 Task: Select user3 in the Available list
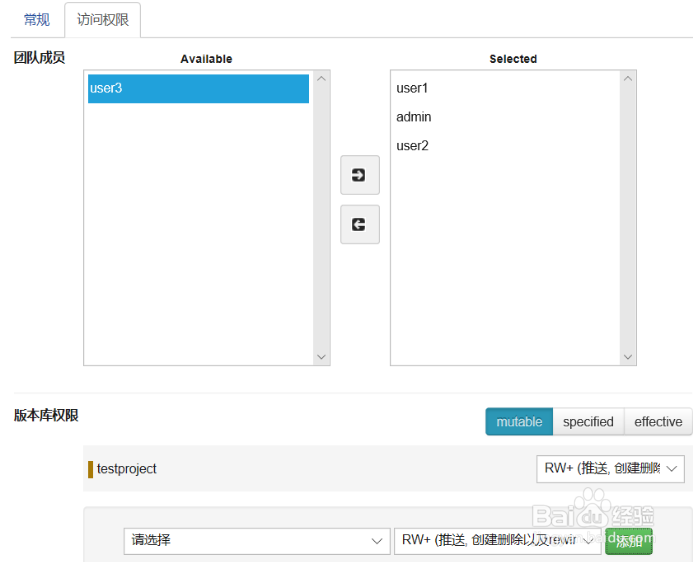(x=198, y=88)
